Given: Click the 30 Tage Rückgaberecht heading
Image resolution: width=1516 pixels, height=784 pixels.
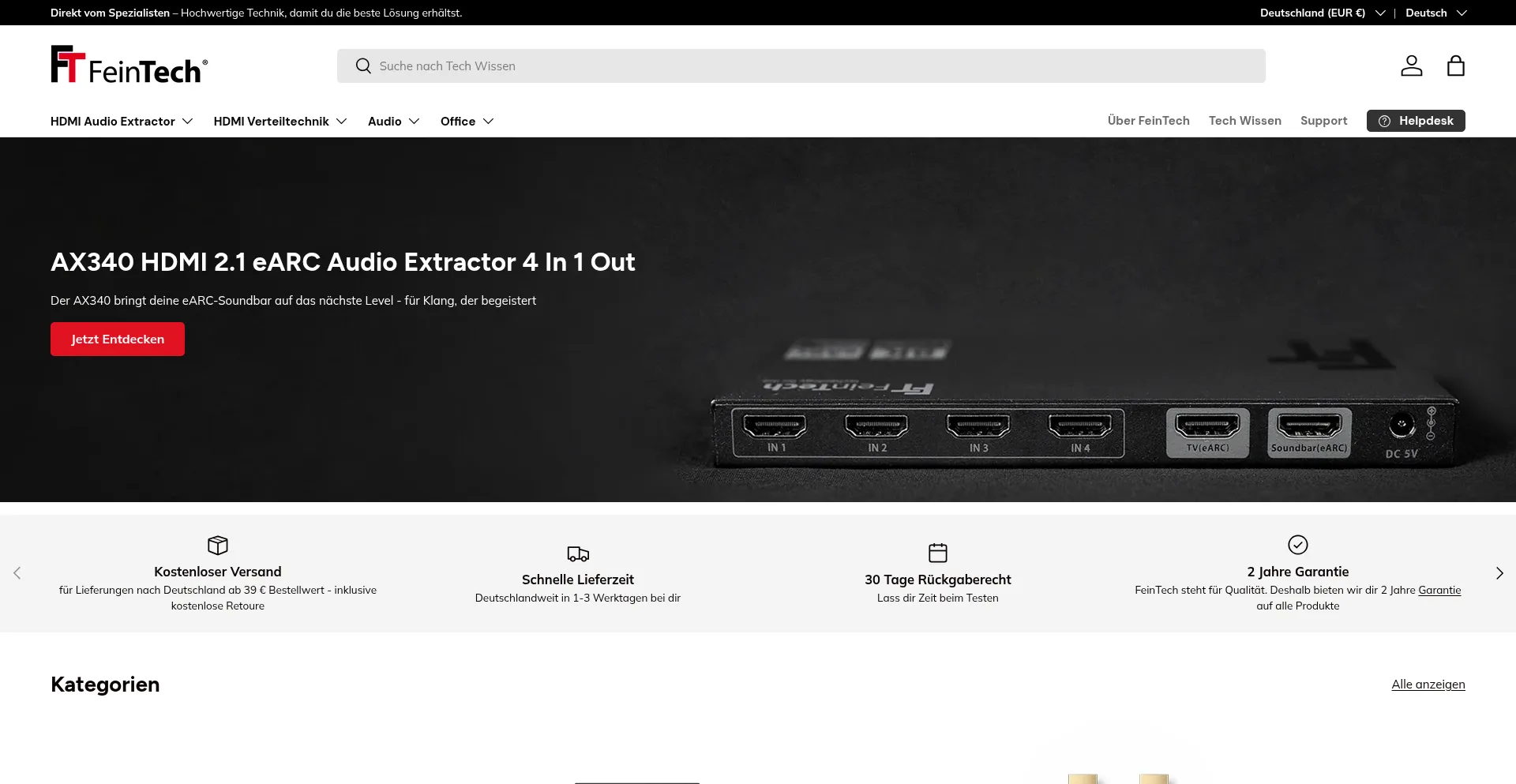Looking at the screenshot, I should tap(938, 580).
